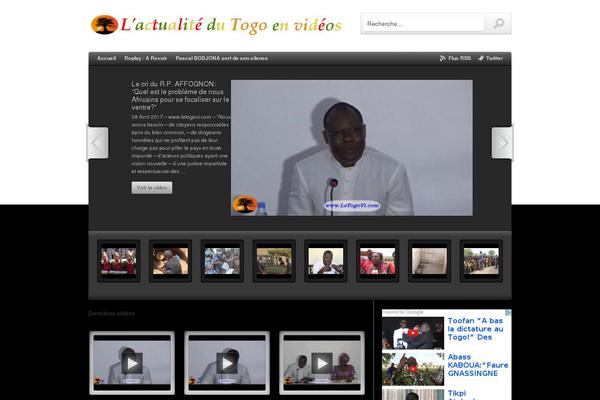Screen dimensions: 600x400
Task: Click the featured video image of man in white
Action: point(352,148)
